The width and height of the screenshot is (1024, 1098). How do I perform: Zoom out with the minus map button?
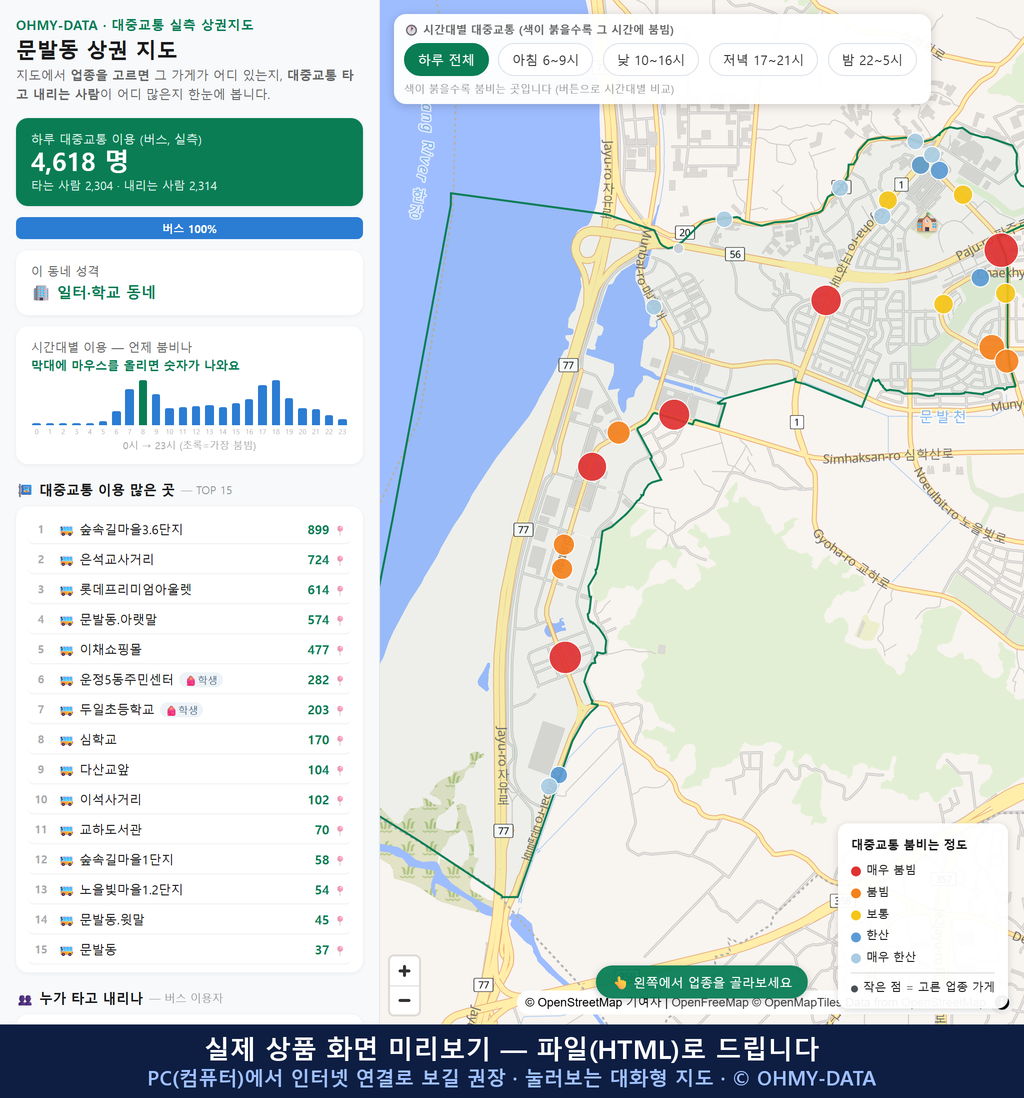(x=404, y=1000)
